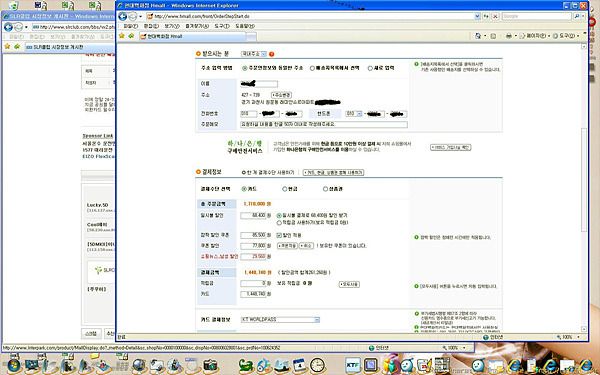Open the 편집(E) menu in Hmall window

(151, 26)
